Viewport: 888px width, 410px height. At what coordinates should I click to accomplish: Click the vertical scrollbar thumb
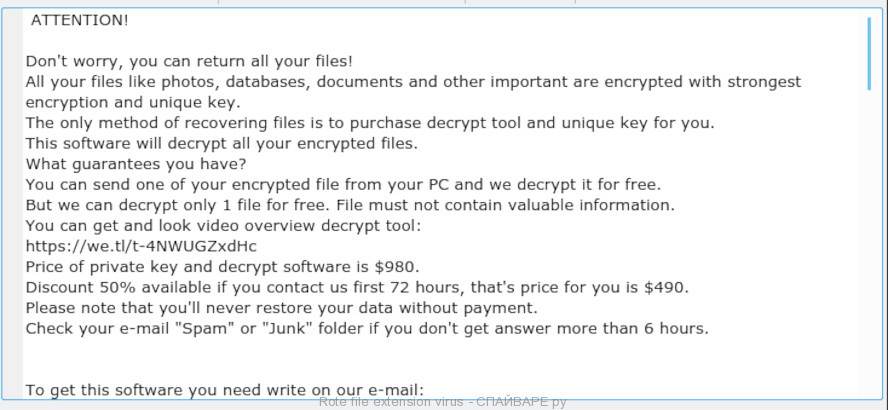pos(869,54)
